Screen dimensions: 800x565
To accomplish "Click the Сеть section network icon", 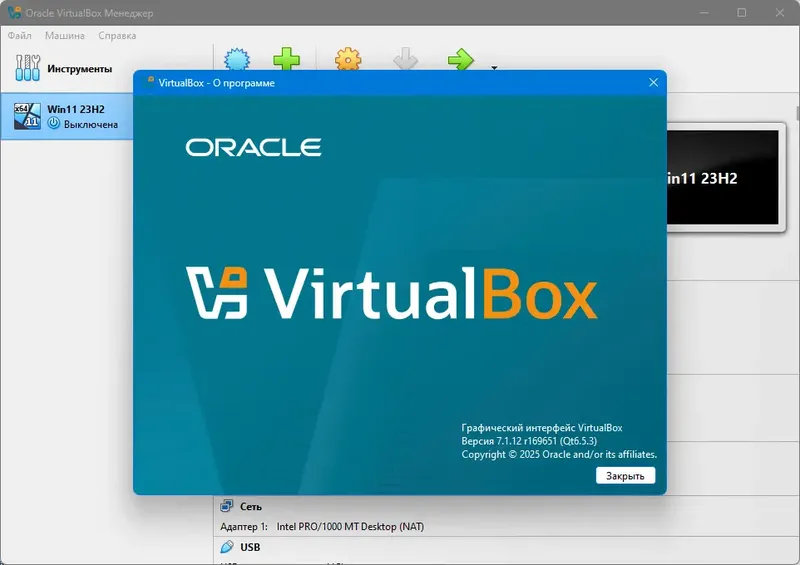I will click(x=227, y=506).
